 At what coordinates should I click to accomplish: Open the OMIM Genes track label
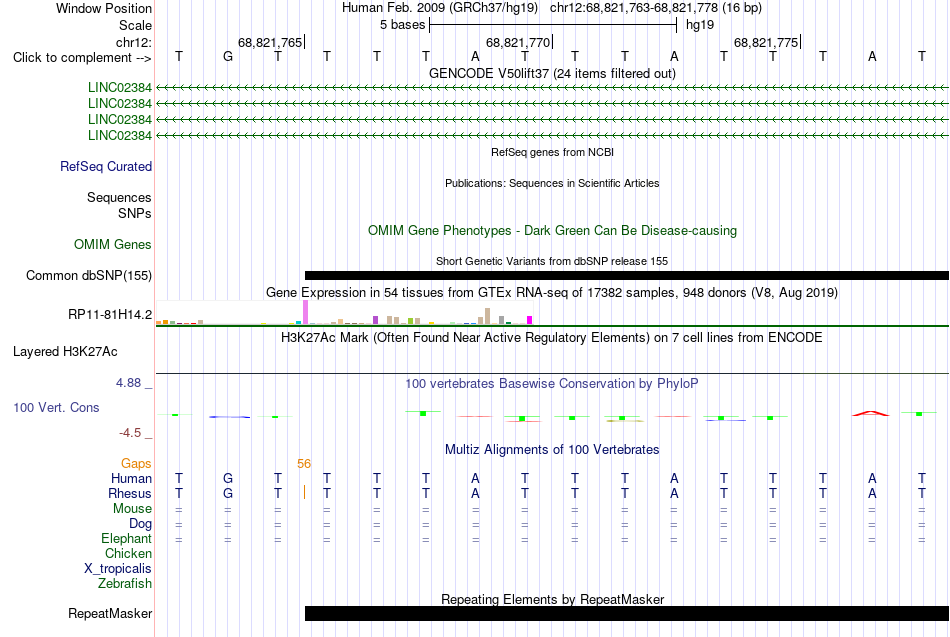(113, 244)
